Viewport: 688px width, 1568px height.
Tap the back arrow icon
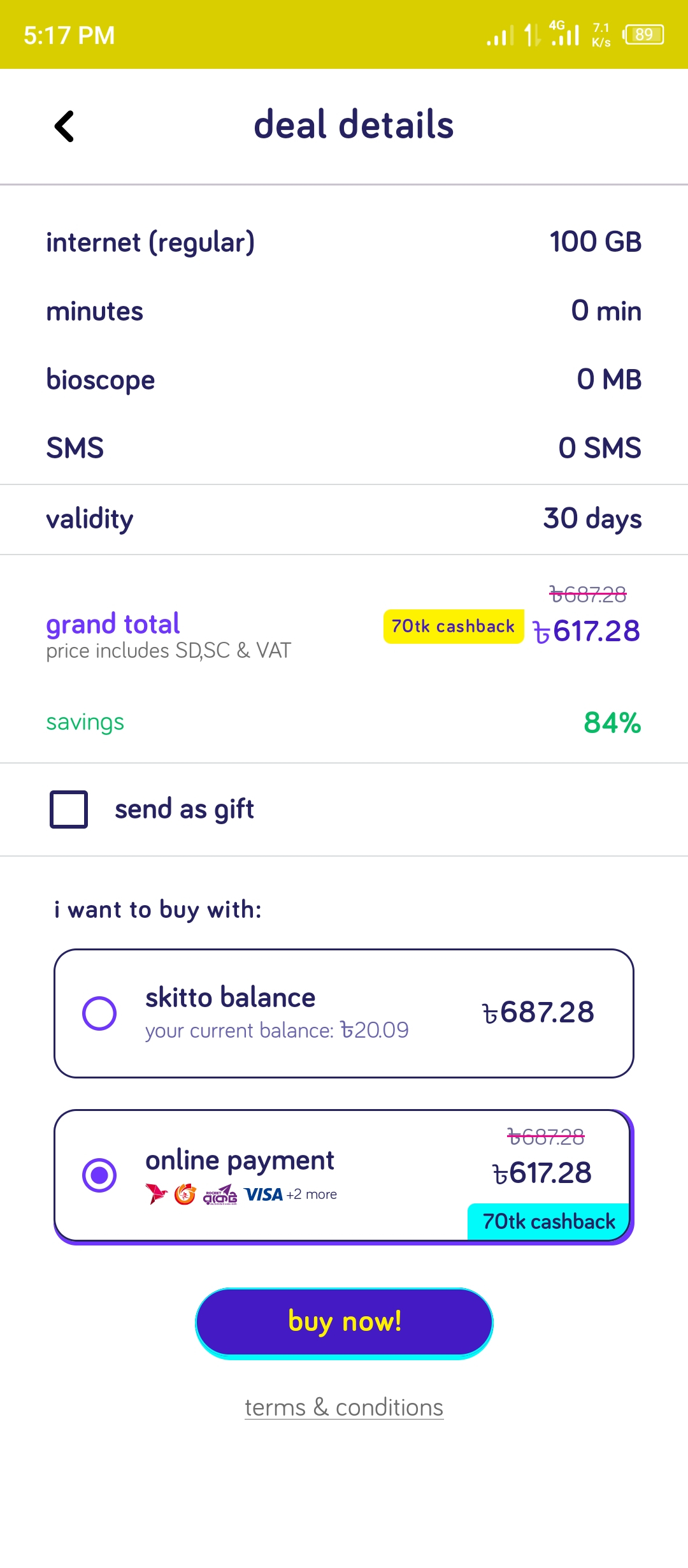pos(64,126)
